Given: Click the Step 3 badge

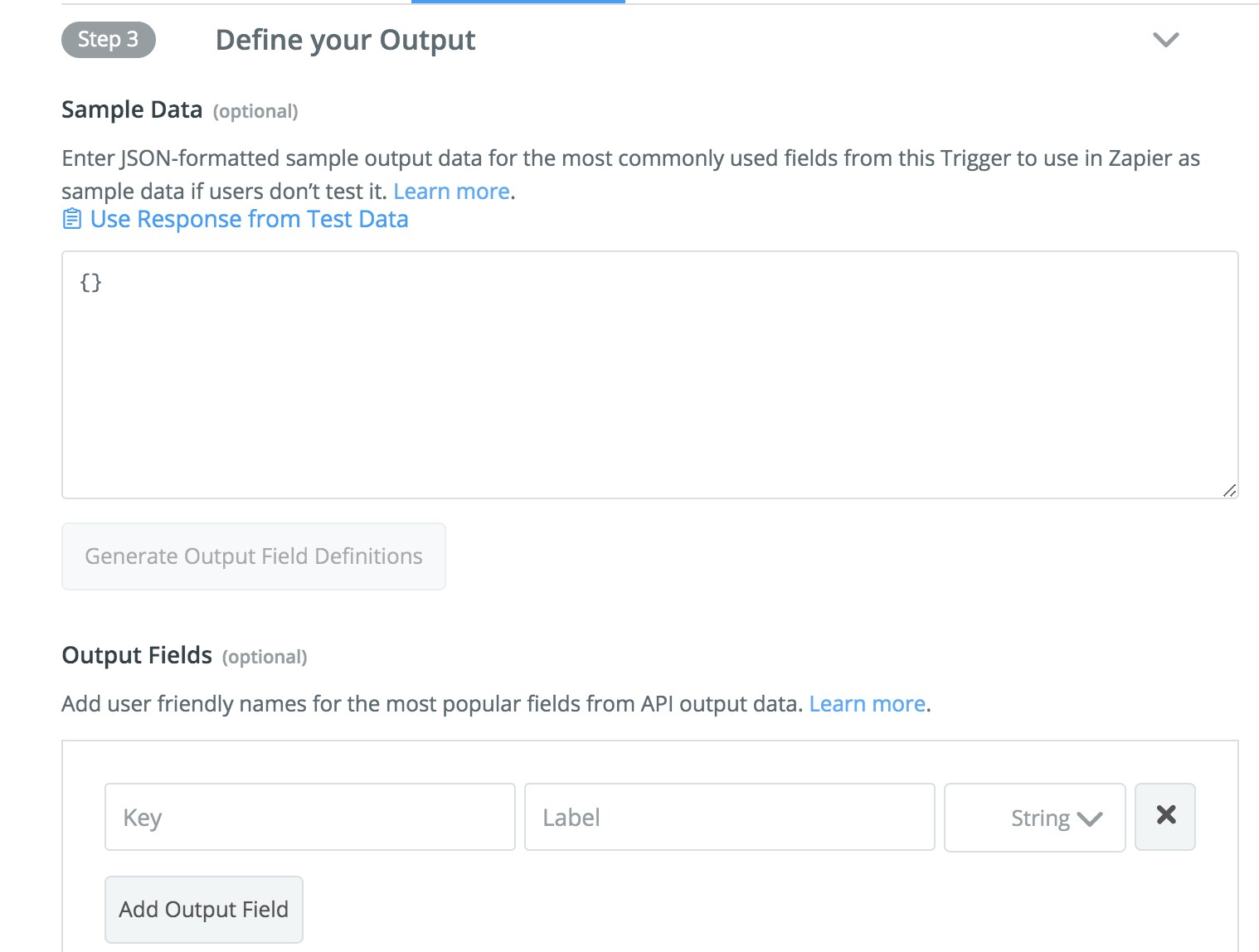Looking at the screenshot, I should [108, 40].
